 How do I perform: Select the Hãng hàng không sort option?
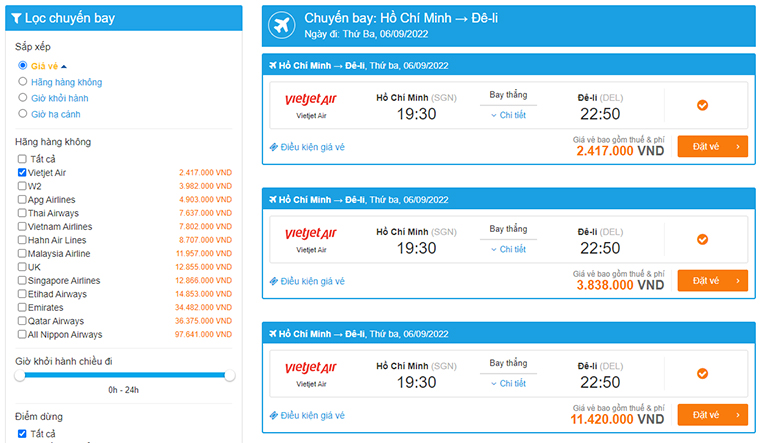(23, 82)
